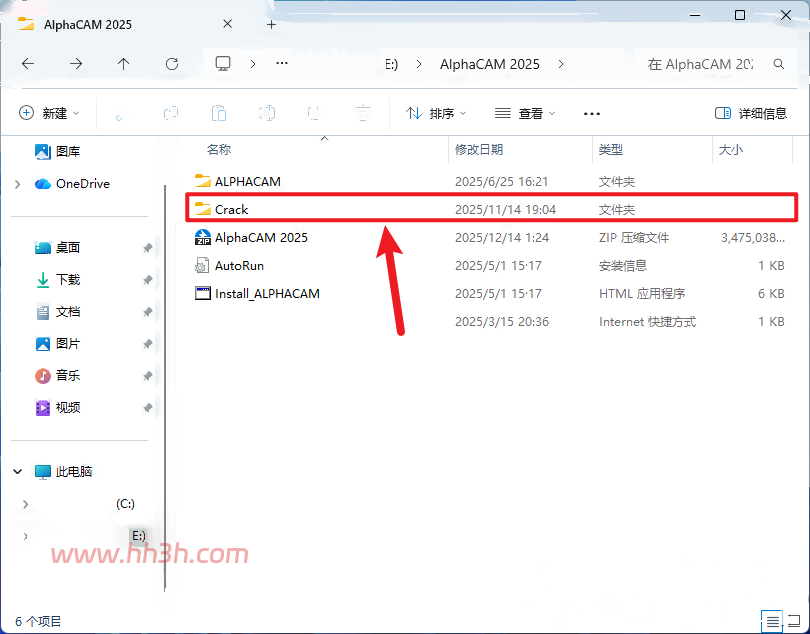Toggle the 详细信息 details pane
The image size is (810, 634).
[x=751, y=113]
